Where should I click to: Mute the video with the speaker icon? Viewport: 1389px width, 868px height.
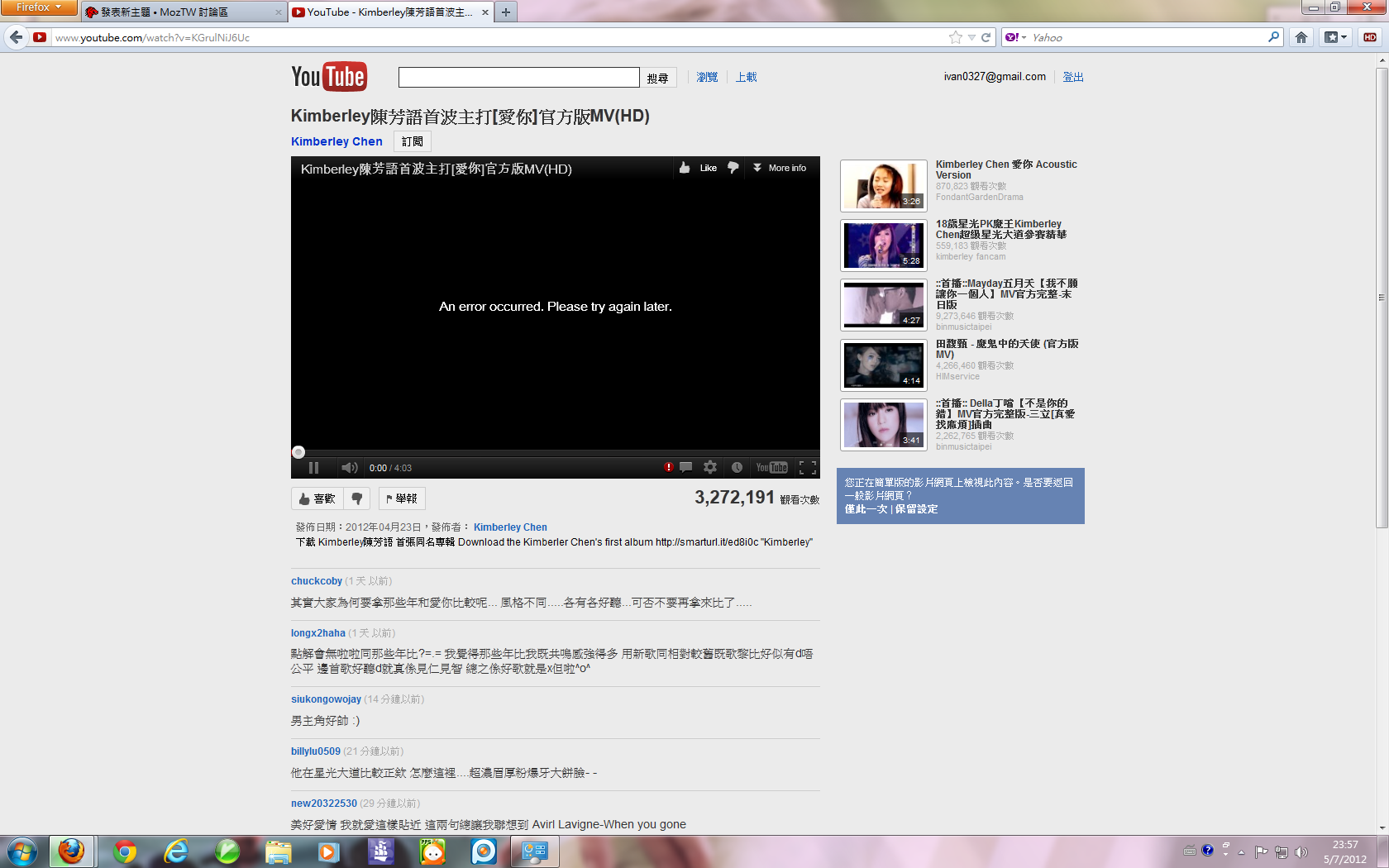pos(350,468)
